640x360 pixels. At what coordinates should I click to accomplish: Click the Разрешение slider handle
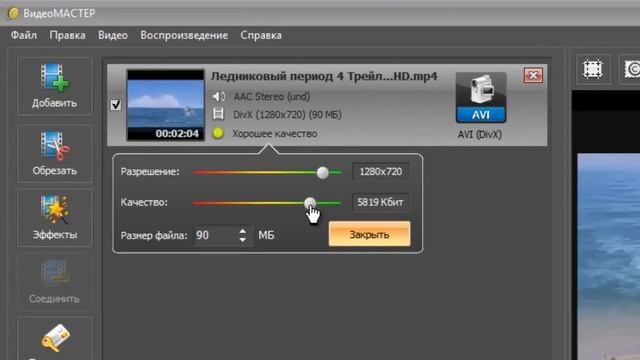322,172
